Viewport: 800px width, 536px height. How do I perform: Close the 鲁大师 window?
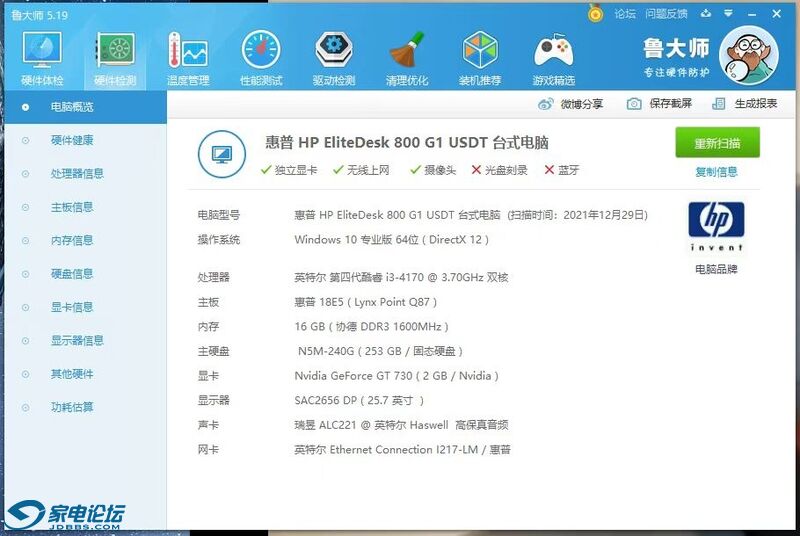coord(777,14)
